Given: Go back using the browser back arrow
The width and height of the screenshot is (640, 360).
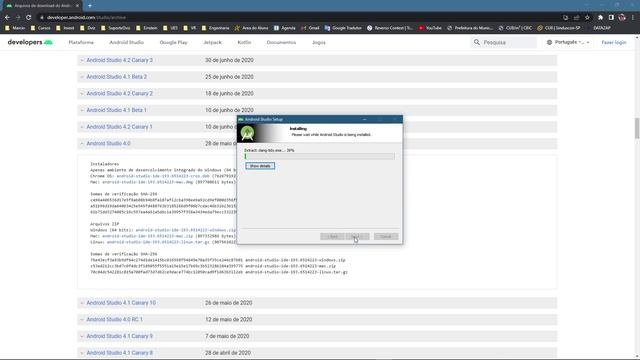Looking at the screenshot, I should (x=7, y=18).
